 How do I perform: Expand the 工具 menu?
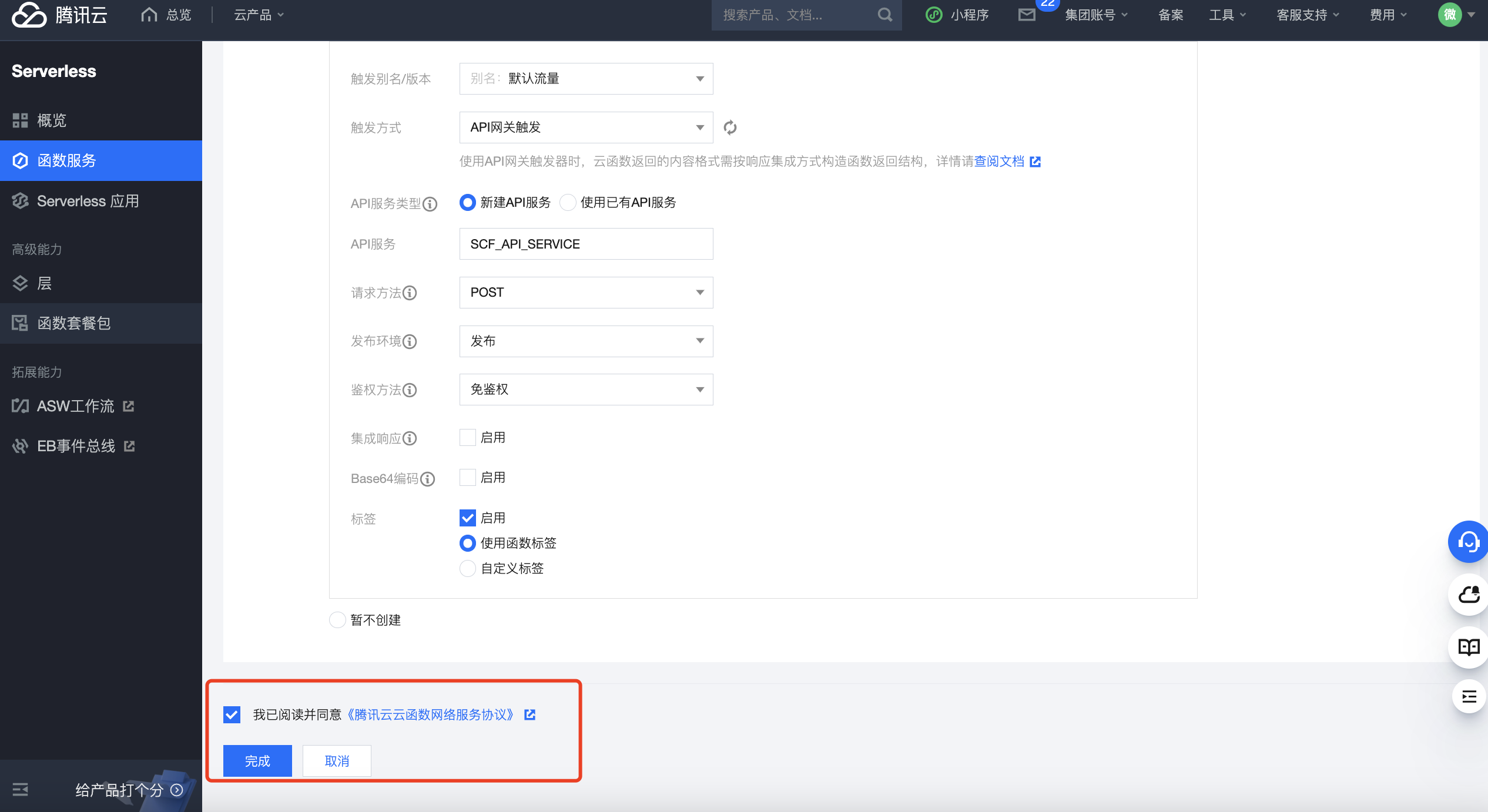(x=1228, y=15)
